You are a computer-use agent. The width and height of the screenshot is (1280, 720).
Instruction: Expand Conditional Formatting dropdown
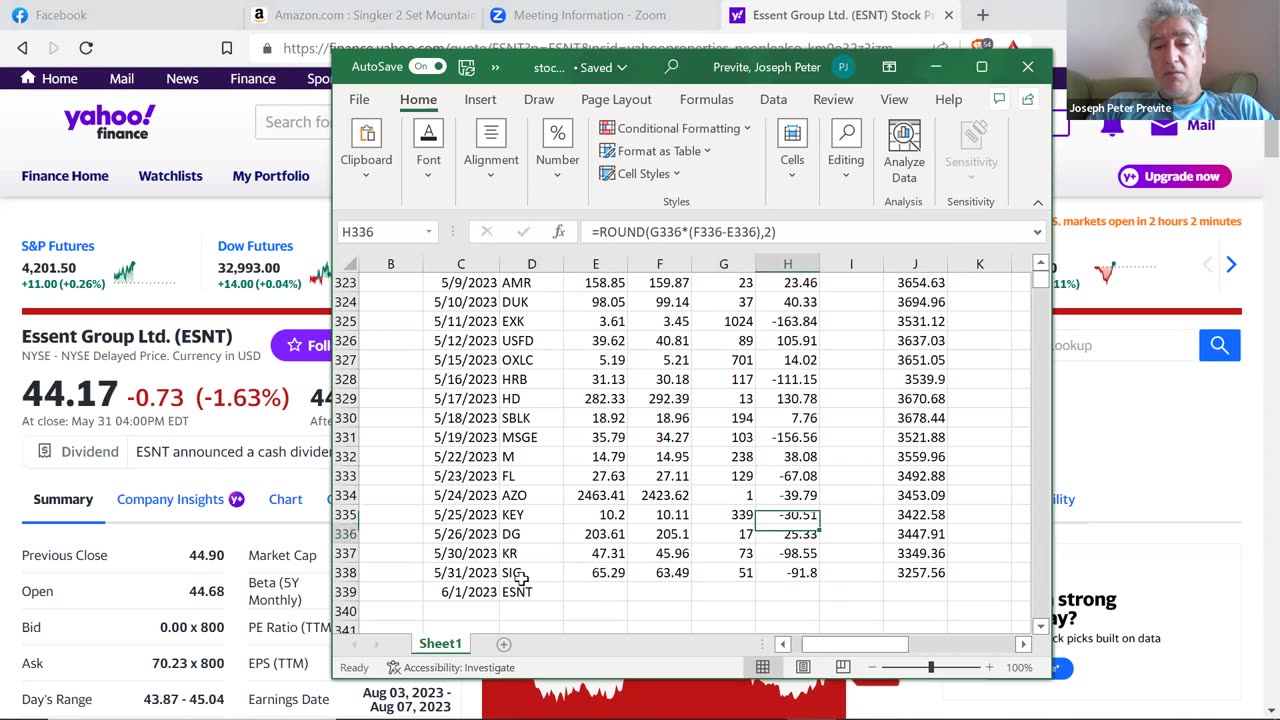pos(747,128)
